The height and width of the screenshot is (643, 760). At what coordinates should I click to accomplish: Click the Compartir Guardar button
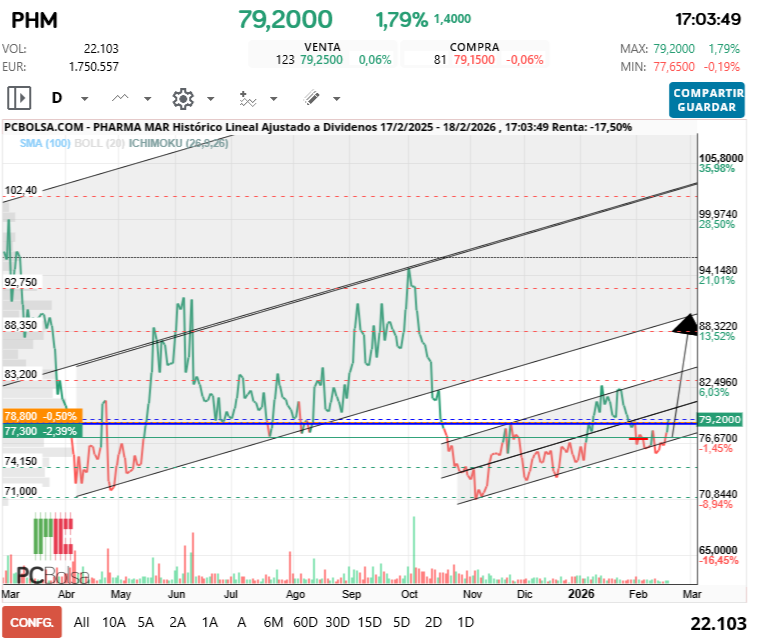(x=707, y=100)
